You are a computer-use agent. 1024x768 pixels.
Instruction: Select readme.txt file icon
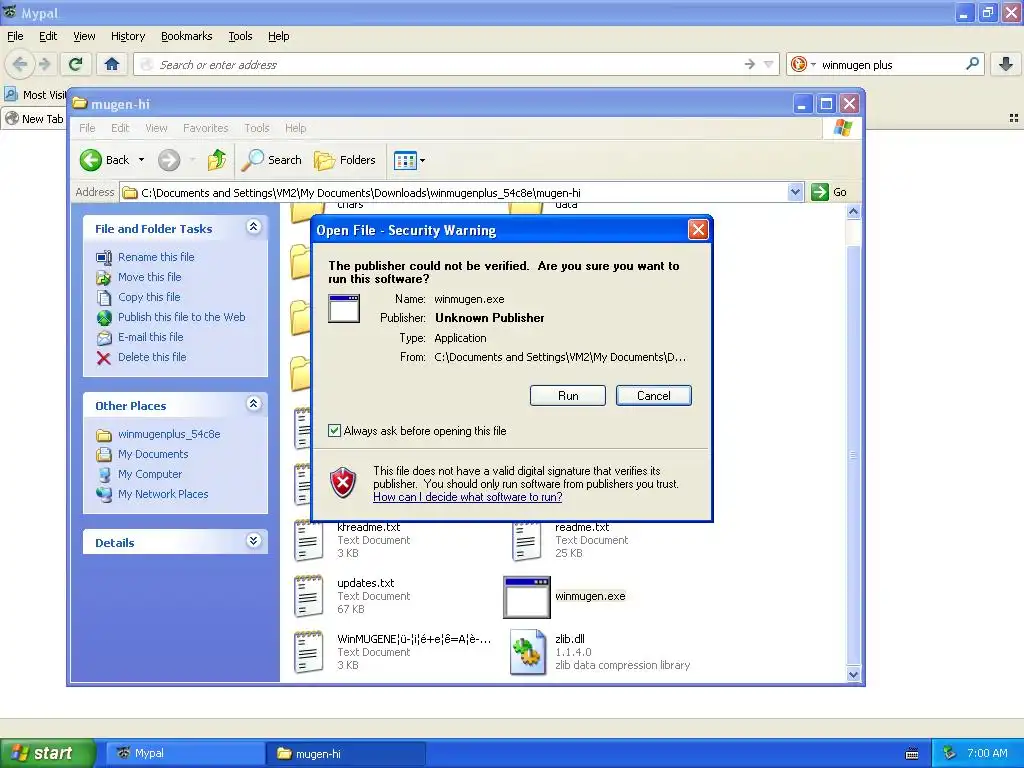pyautogui.click(x=526, y=541)
